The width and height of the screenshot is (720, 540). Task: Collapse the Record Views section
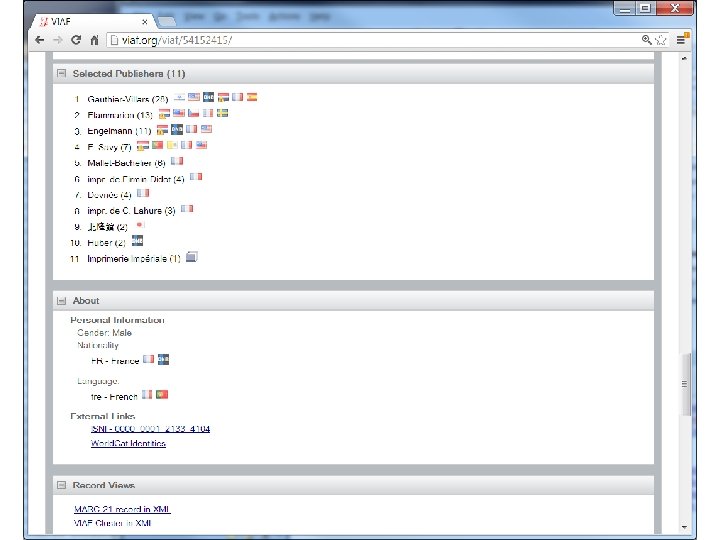pos(61,485)
